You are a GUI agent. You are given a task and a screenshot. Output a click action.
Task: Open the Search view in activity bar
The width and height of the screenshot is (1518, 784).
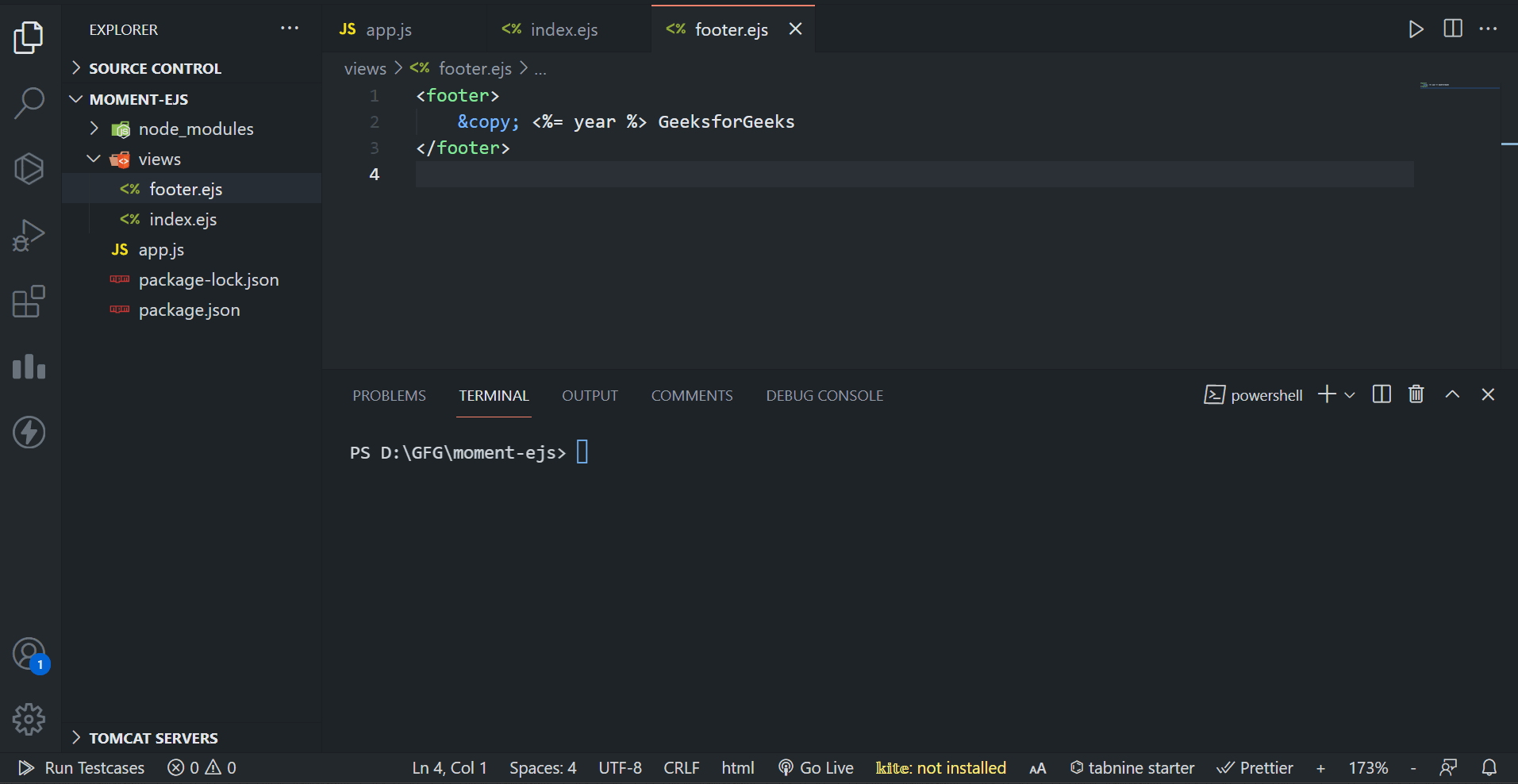pyautogui.click(x=29, y=103)
